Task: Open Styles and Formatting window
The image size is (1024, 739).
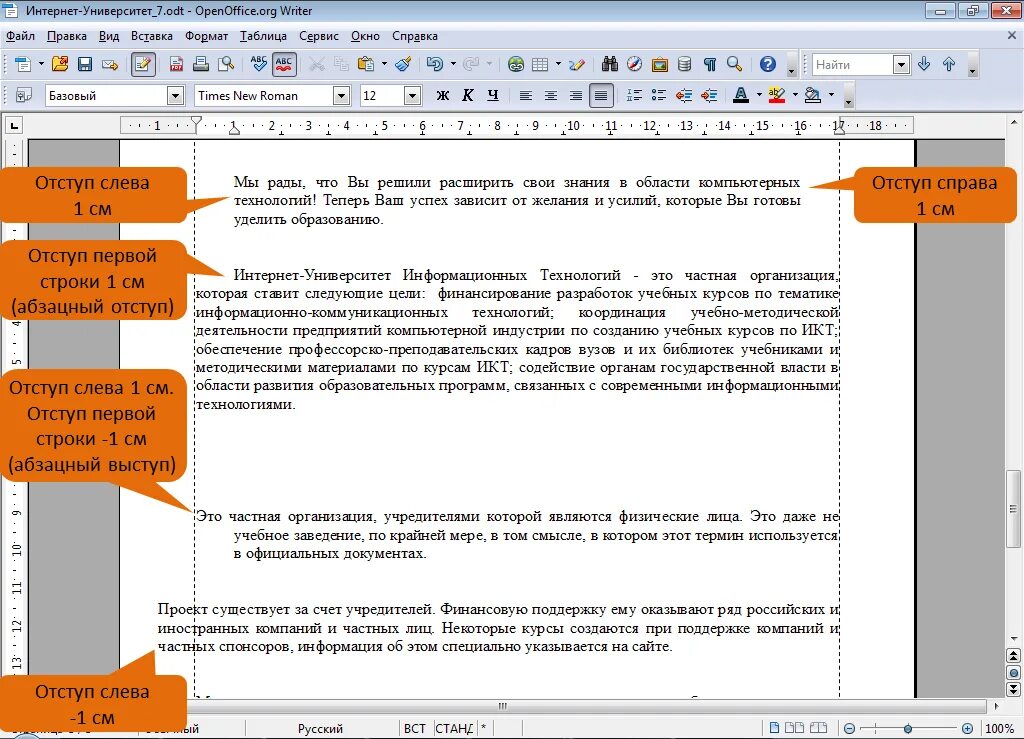Action: 24,96
